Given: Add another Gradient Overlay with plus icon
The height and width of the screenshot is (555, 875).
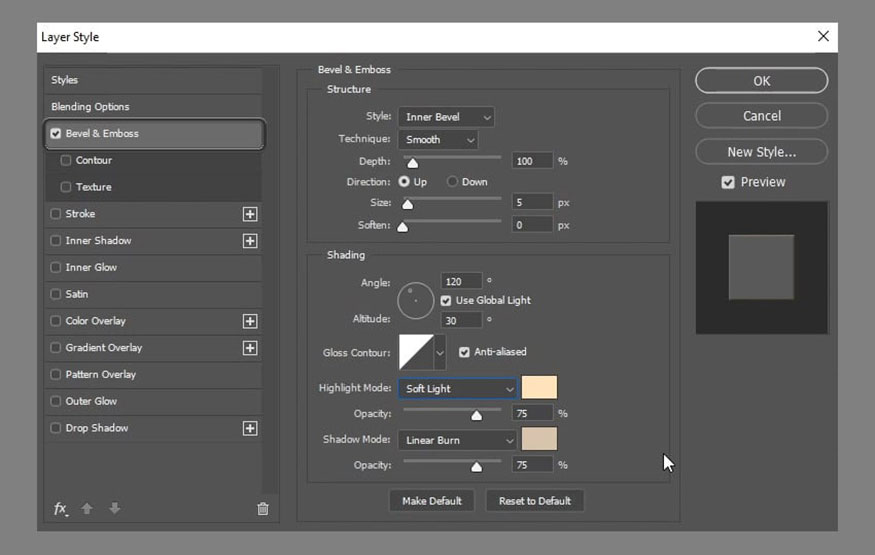Looking at the screenshot, I should tap(250, 348).
